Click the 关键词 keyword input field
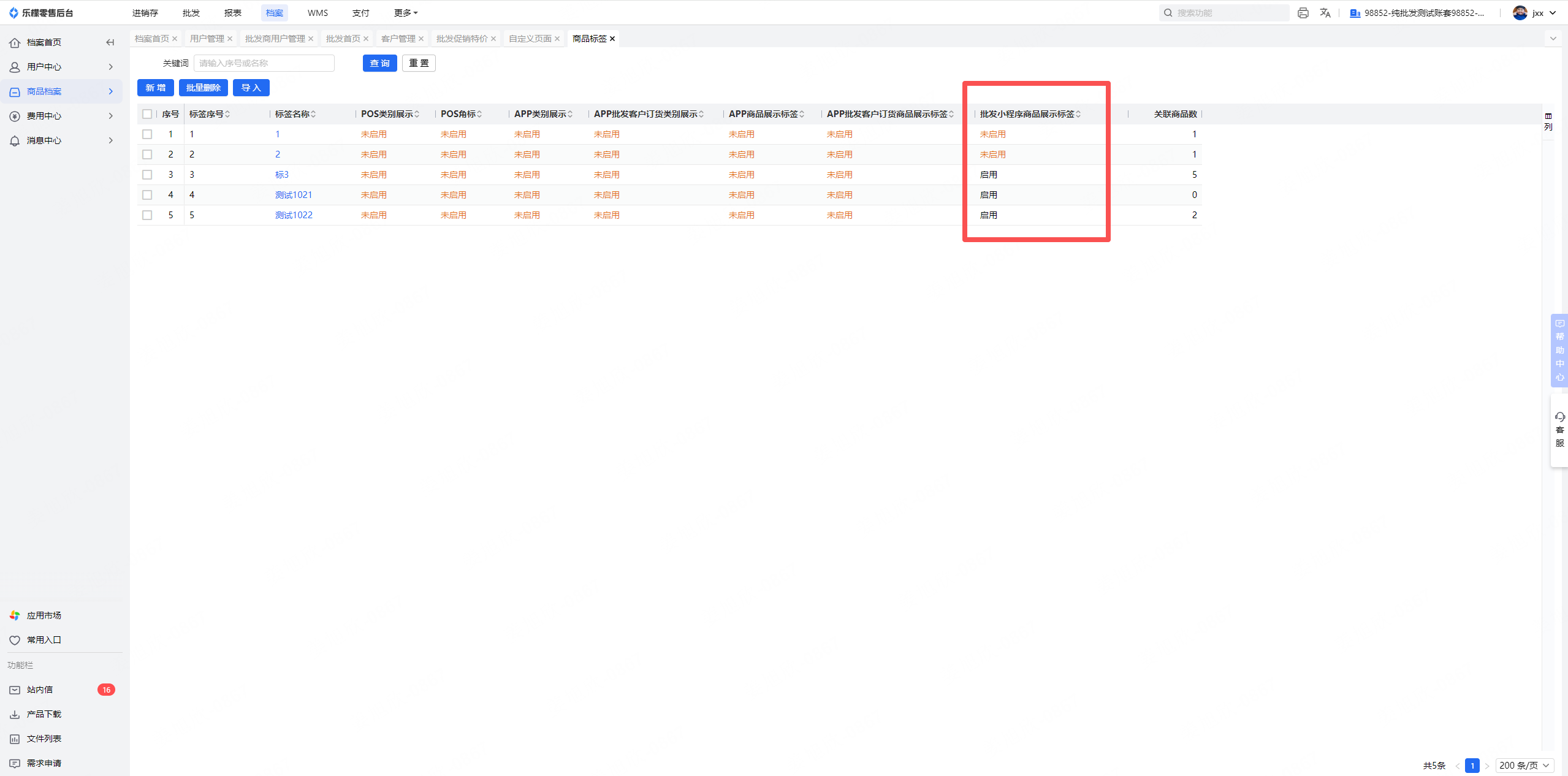This screenshot has width=1568, height=776. [x=264, y=63]
